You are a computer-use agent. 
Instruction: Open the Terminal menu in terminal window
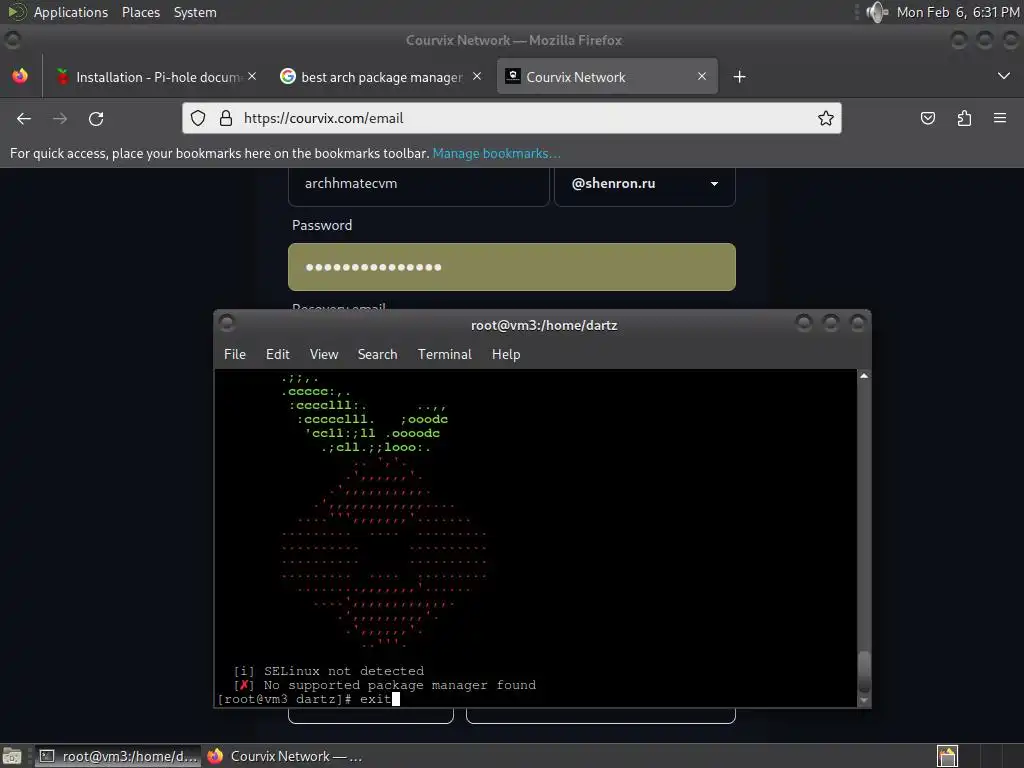click(x=445, y=354)
